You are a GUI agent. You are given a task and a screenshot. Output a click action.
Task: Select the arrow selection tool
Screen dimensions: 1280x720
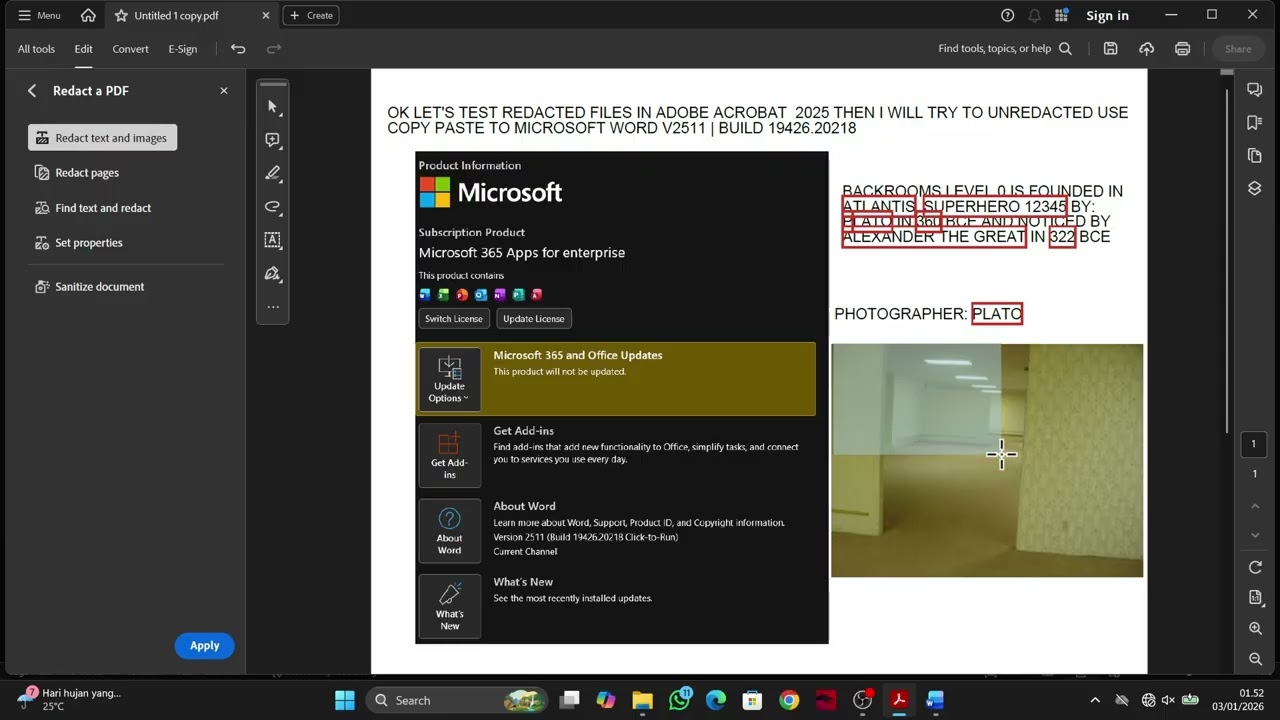pos(273,107)
